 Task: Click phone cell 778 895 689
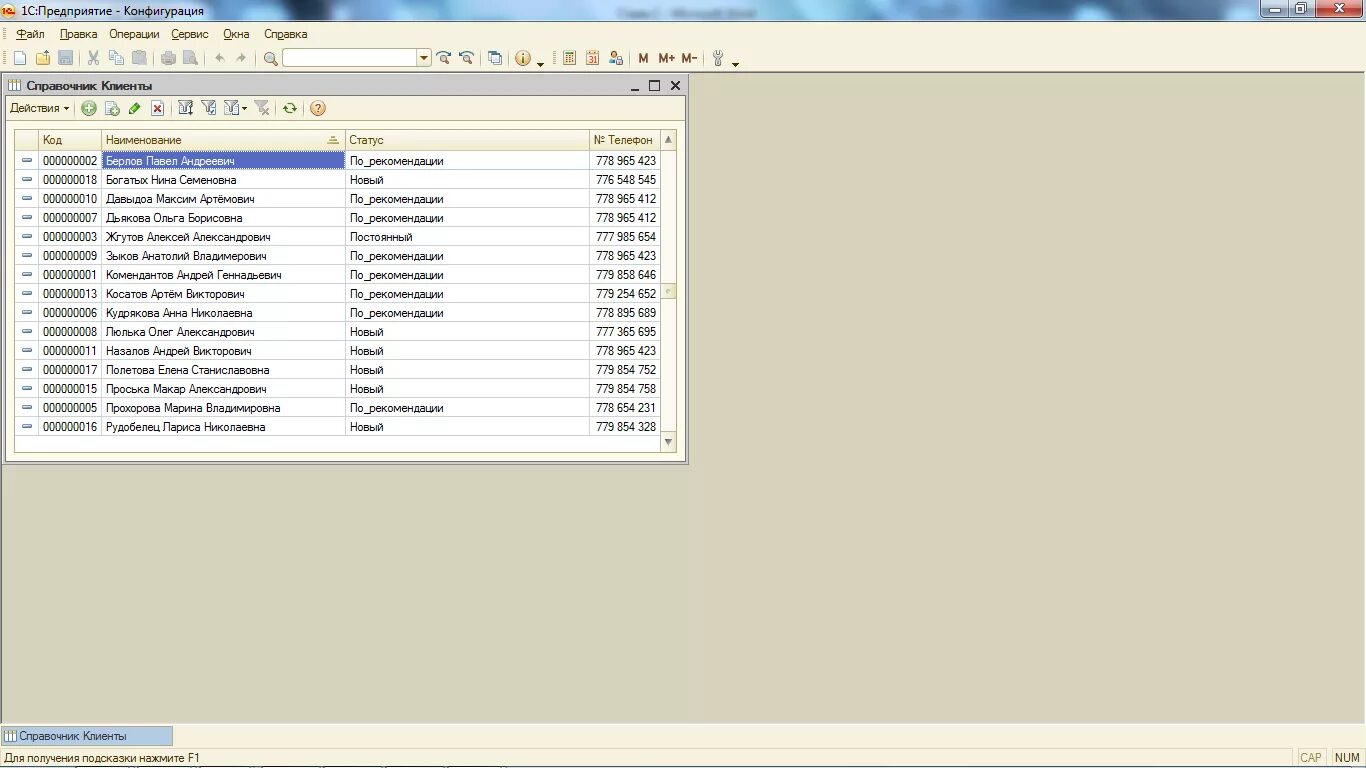click(x=625, y=313)
